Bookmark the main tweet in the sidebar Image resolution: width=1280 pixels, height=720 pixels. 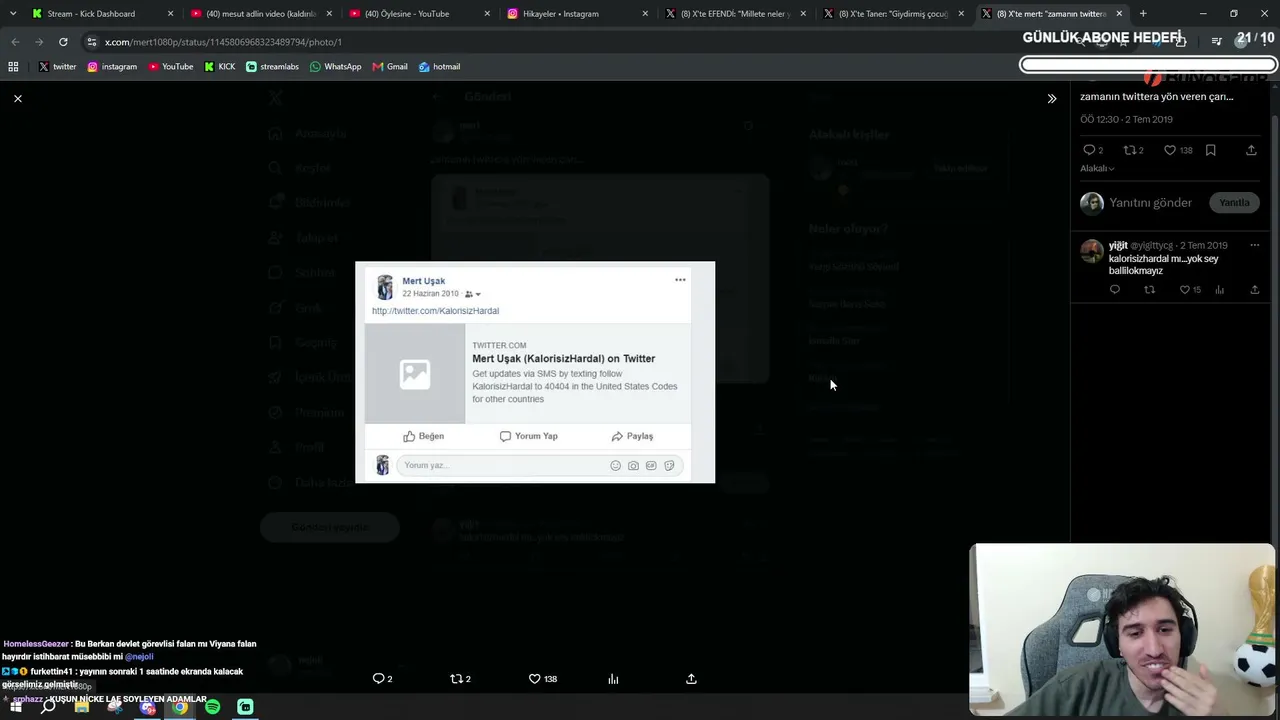point(1210,150)
